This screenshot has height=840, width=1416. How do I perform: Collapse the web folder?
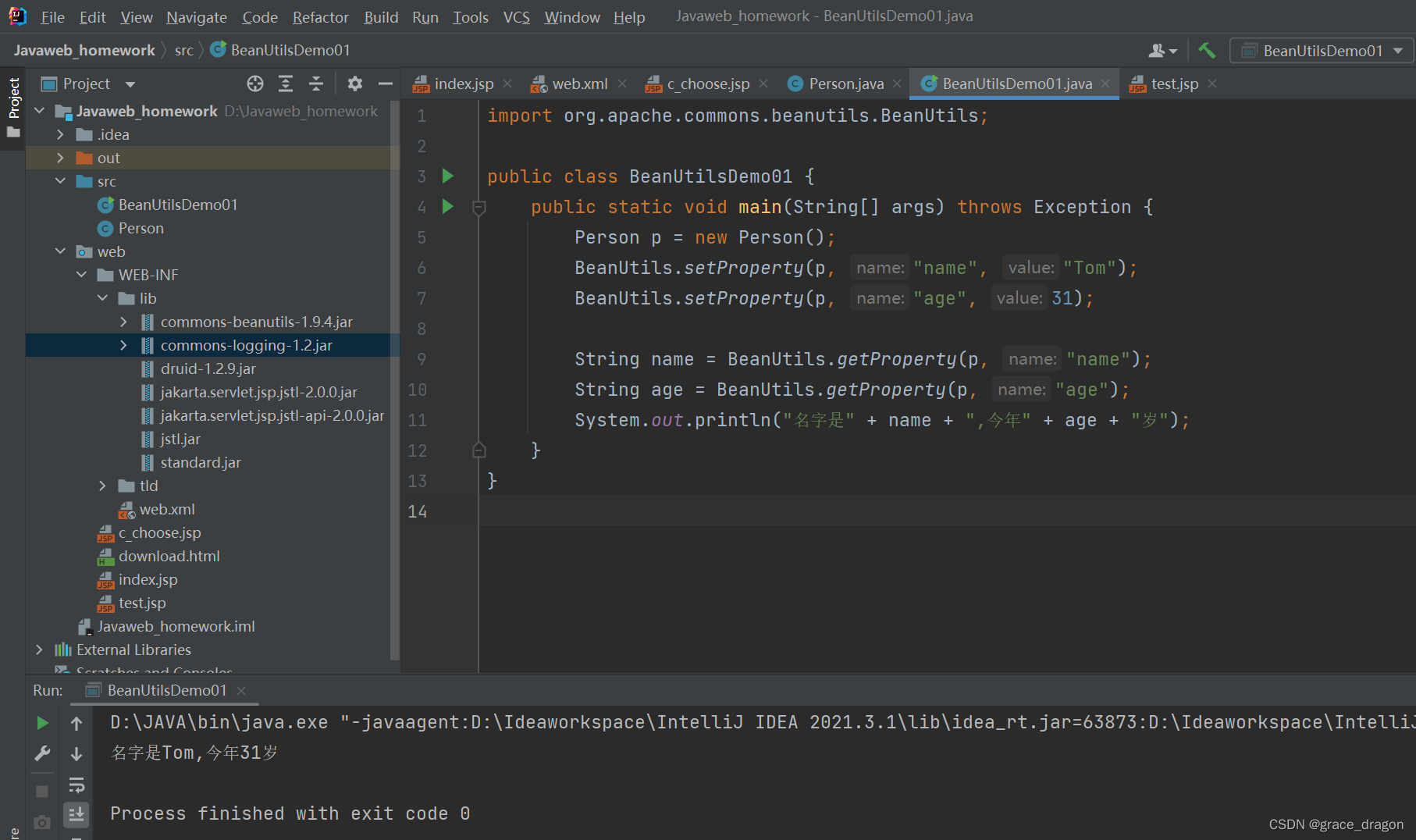pyautogui.click(x=60, y=251)
